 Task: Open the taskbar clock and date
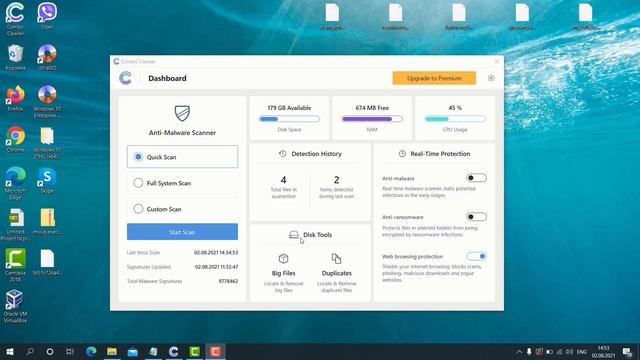[603, 352]
